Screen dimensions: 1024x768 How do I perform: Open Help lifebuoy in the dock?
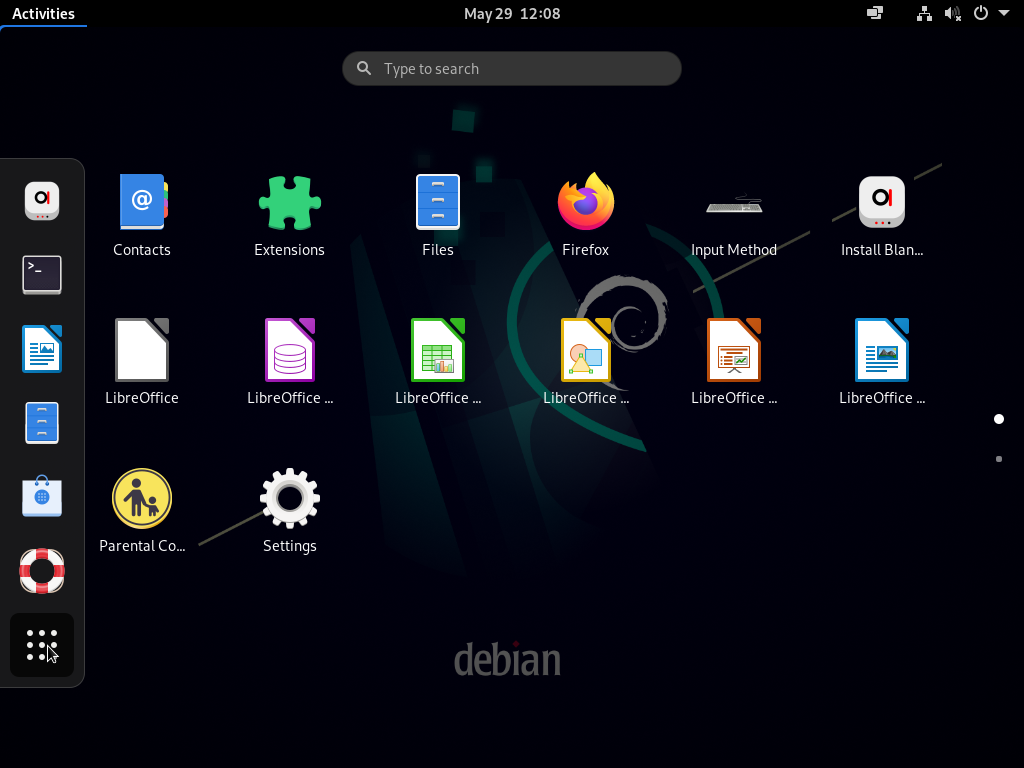[x=42, y=571]
